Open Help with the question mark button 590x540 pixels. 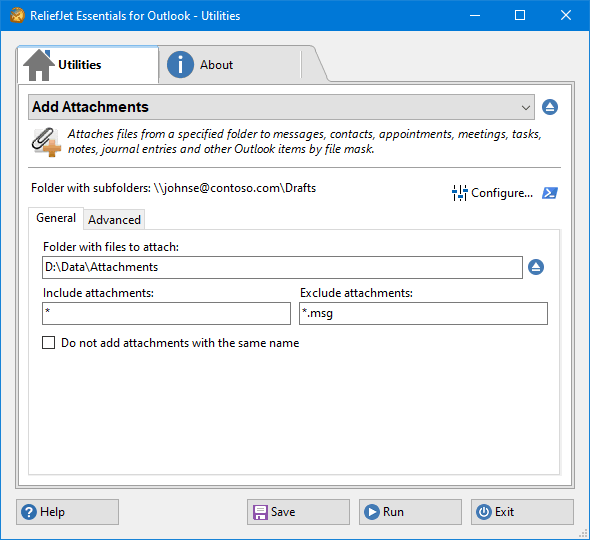[x=67, y=512]
